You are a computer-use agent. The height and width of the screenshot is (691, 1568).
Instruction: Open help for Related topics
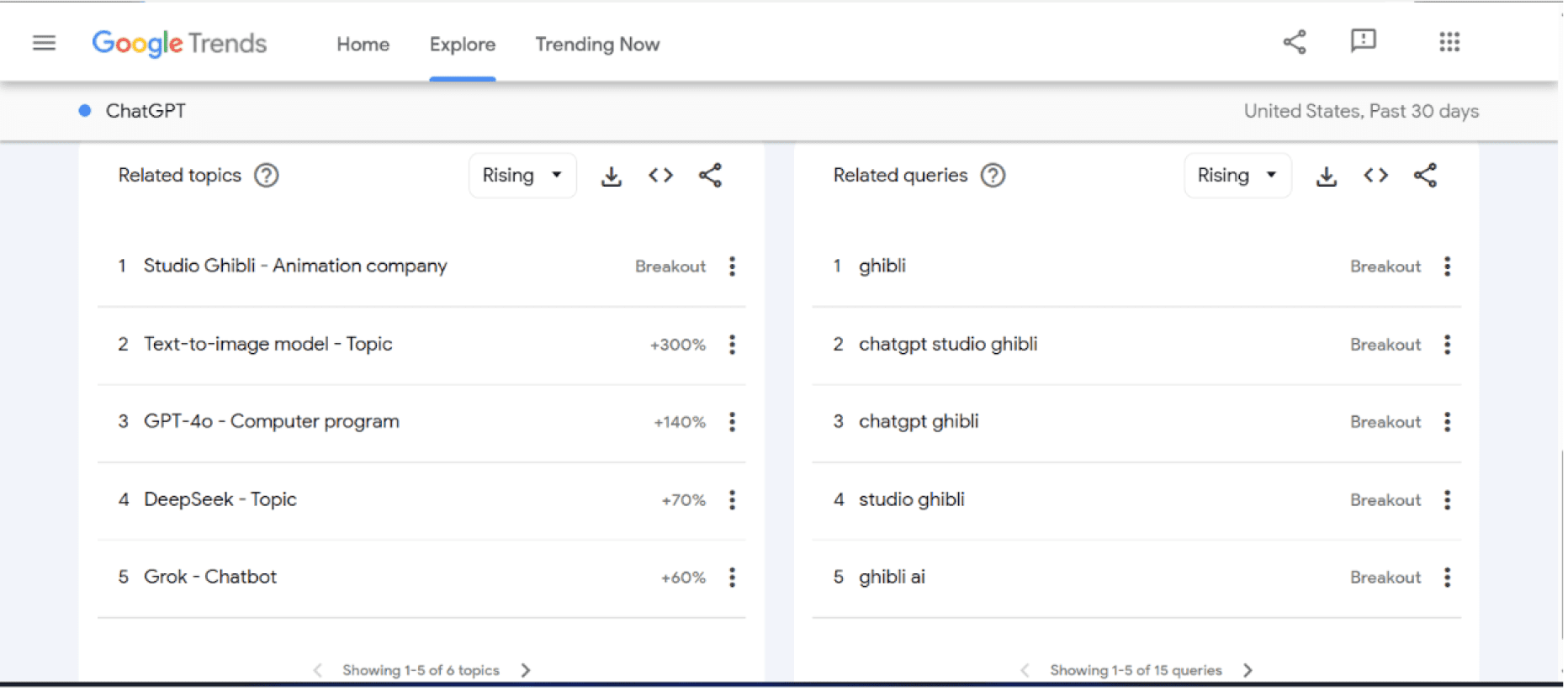coord(268,176)
